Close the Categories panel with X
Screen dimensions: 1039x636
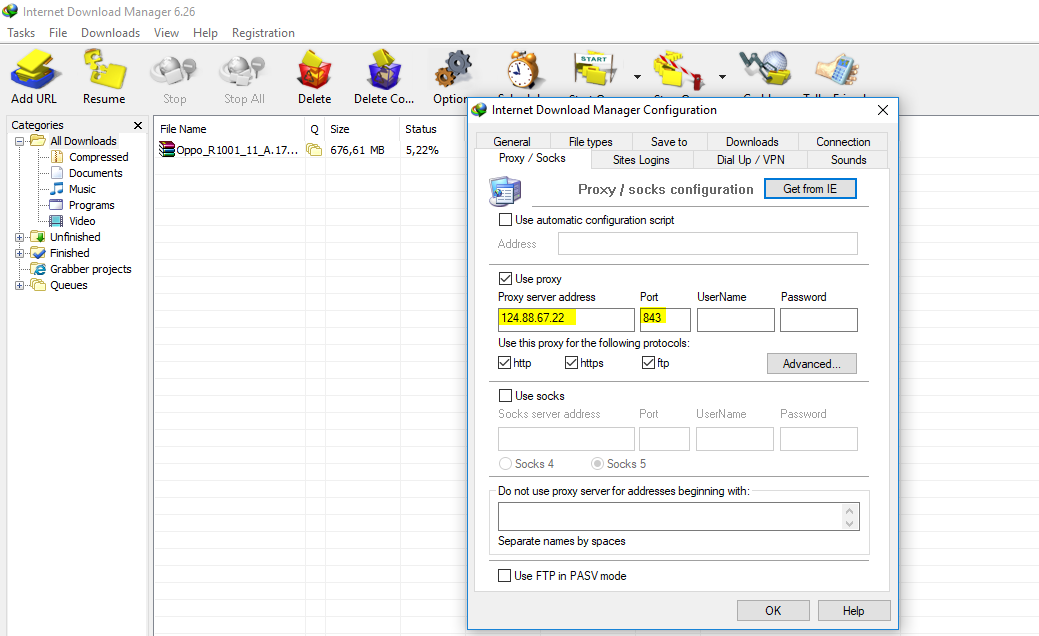(138, 125)
